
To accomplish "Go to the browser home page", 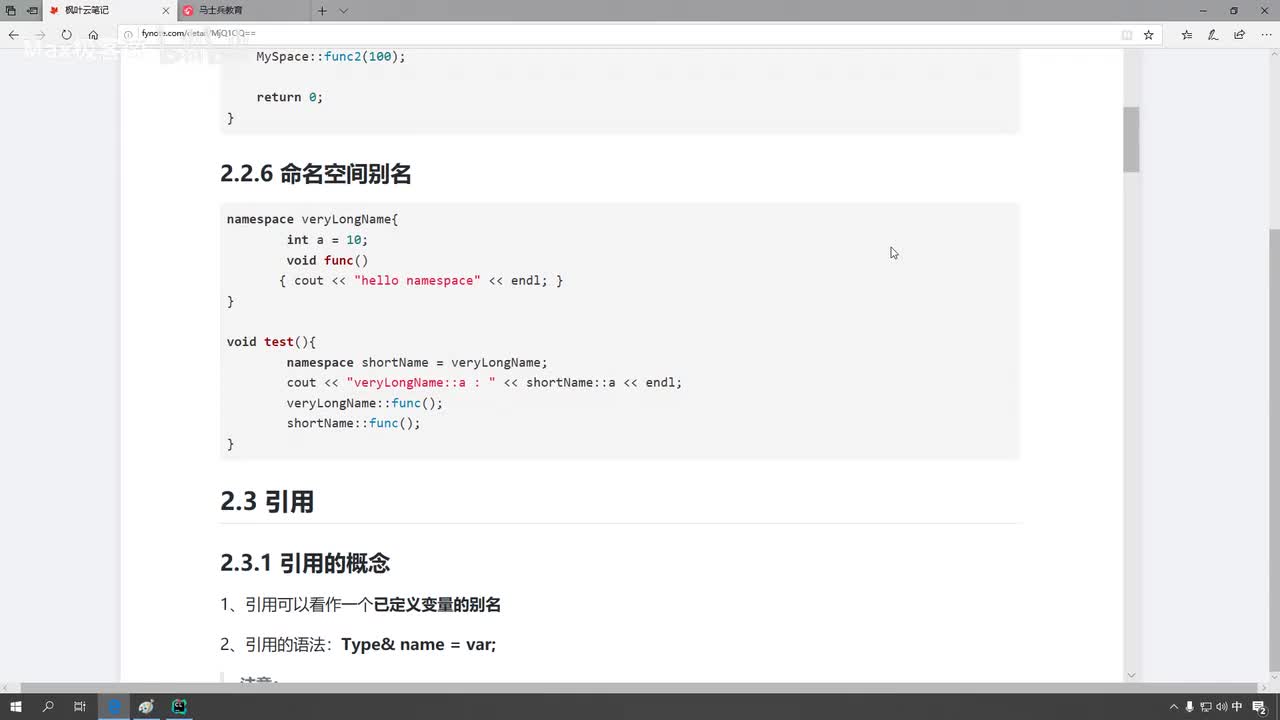I will click(93, 34).
